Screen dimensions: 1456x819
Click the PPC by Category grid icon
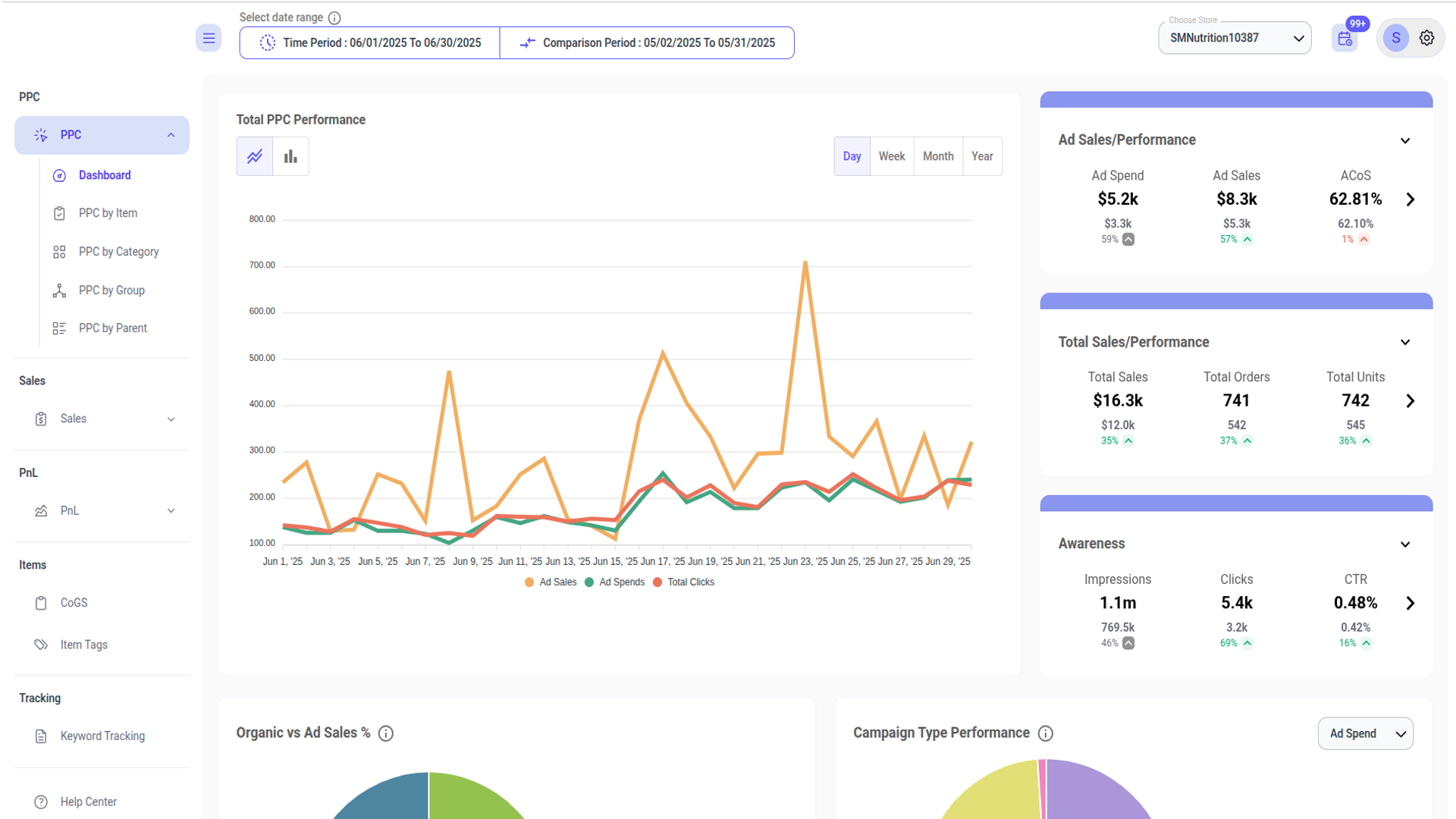click(59, 252)
